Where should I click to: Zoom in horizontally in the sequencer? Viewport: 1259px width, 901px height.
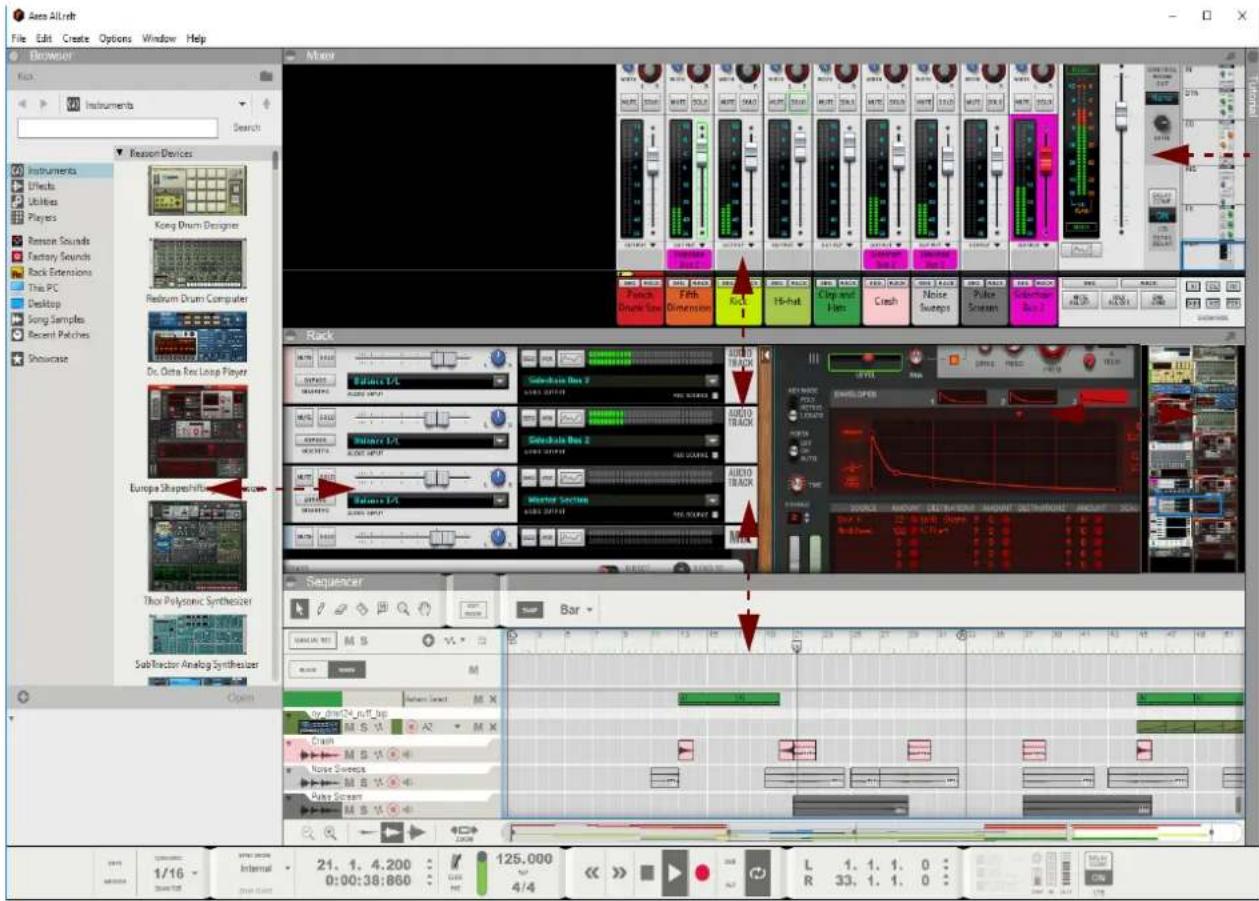(331, 832)
